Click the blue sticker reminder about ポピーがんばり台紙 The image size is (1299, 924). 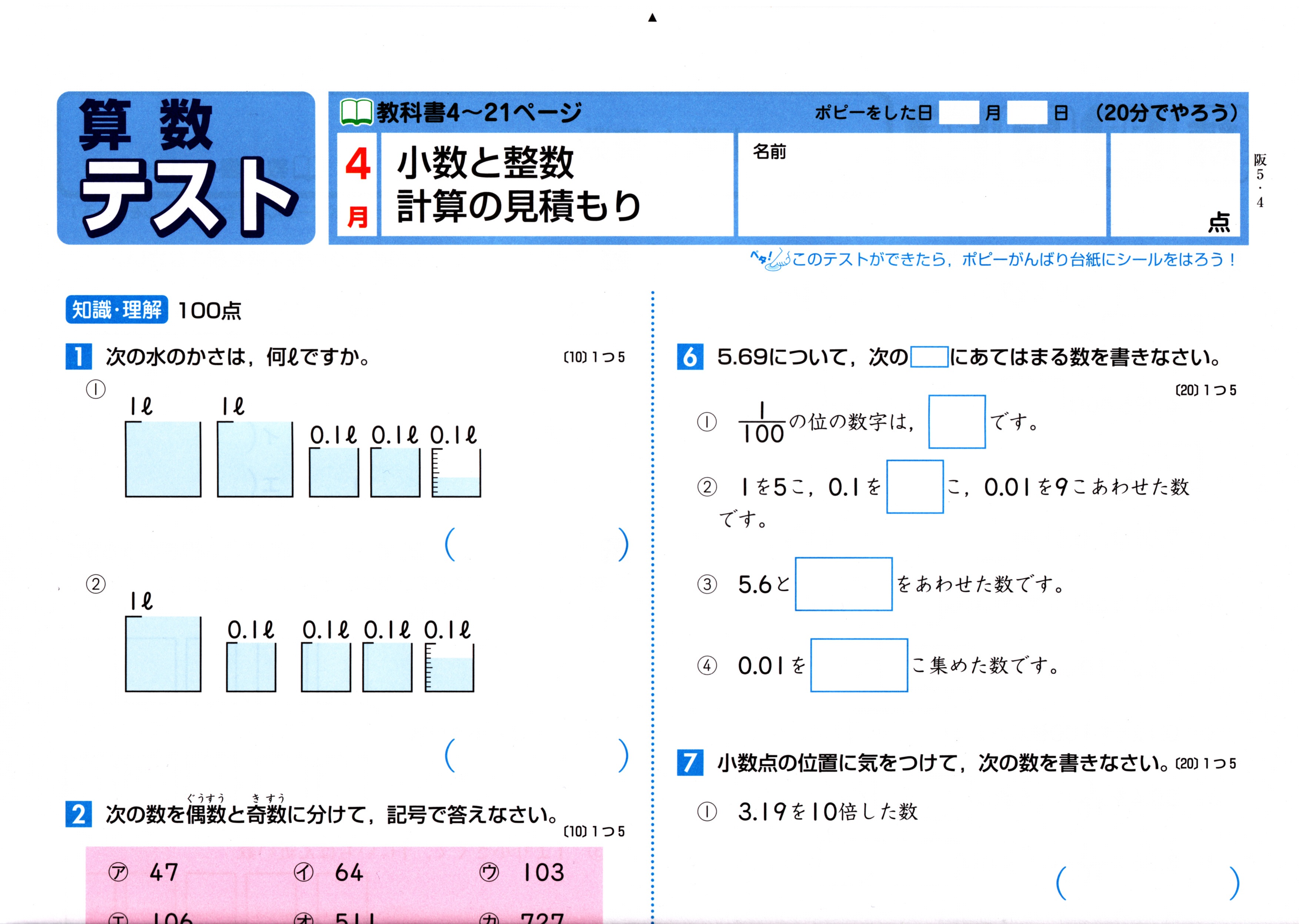point(1014,260)
